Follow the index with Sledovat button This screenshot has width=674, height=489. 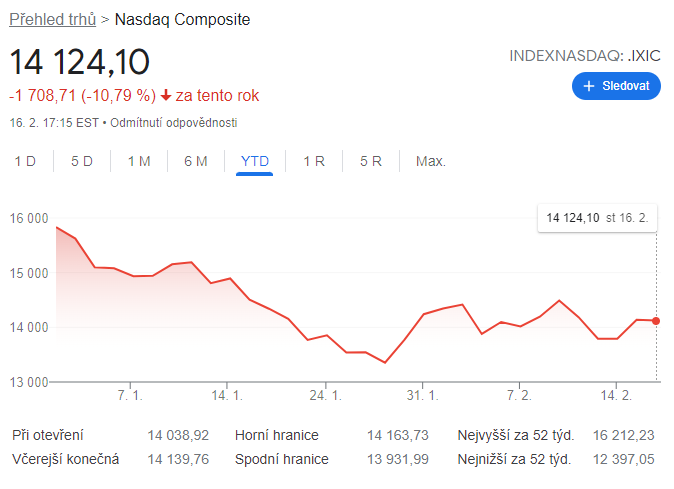click(616, 86)
